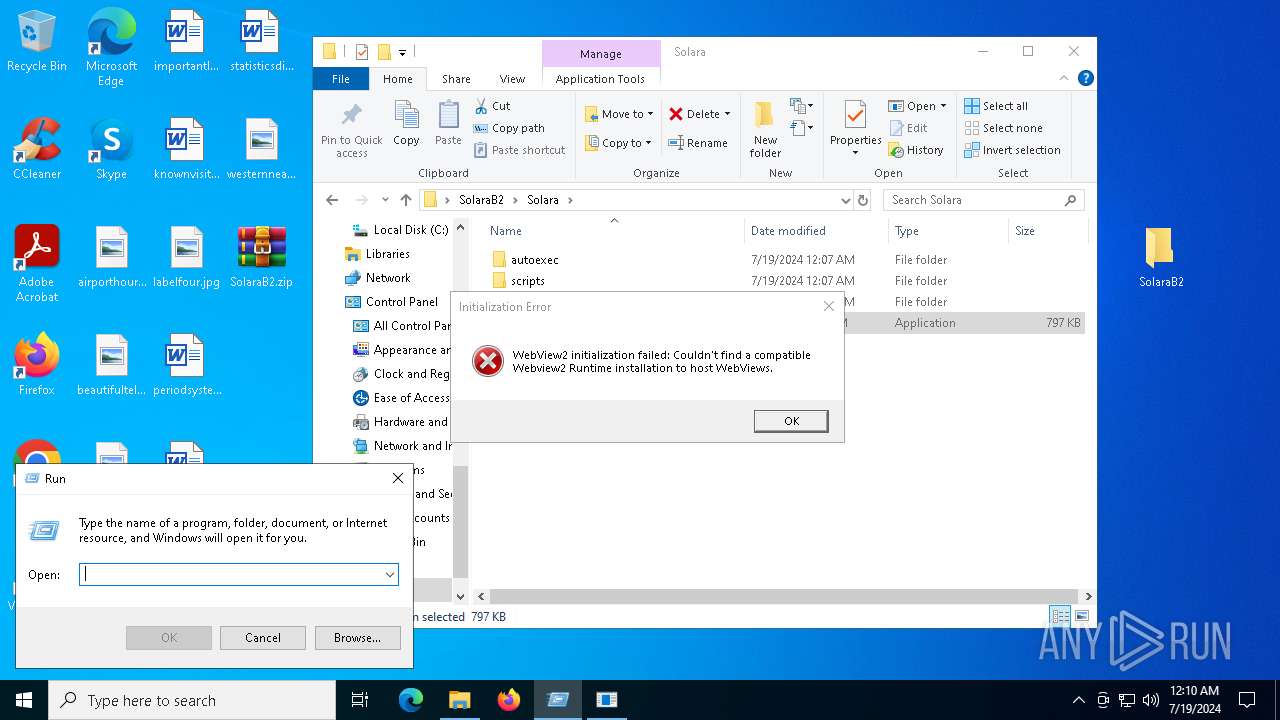Click the Search Solara box

(983, 200)
